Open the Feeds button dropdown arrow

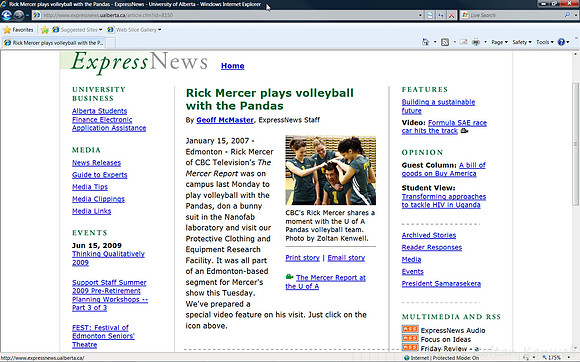[x=454, y=42]
